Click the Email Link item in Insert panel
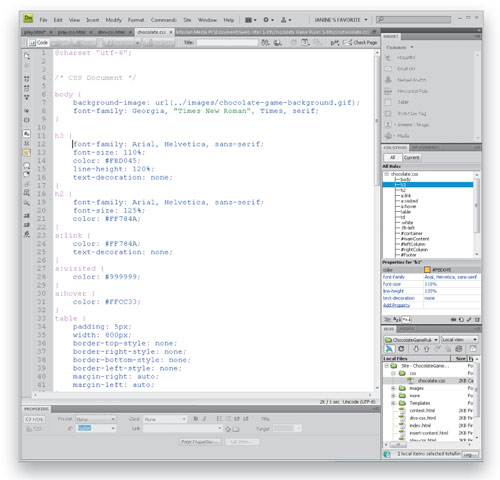 pos(400,69)
